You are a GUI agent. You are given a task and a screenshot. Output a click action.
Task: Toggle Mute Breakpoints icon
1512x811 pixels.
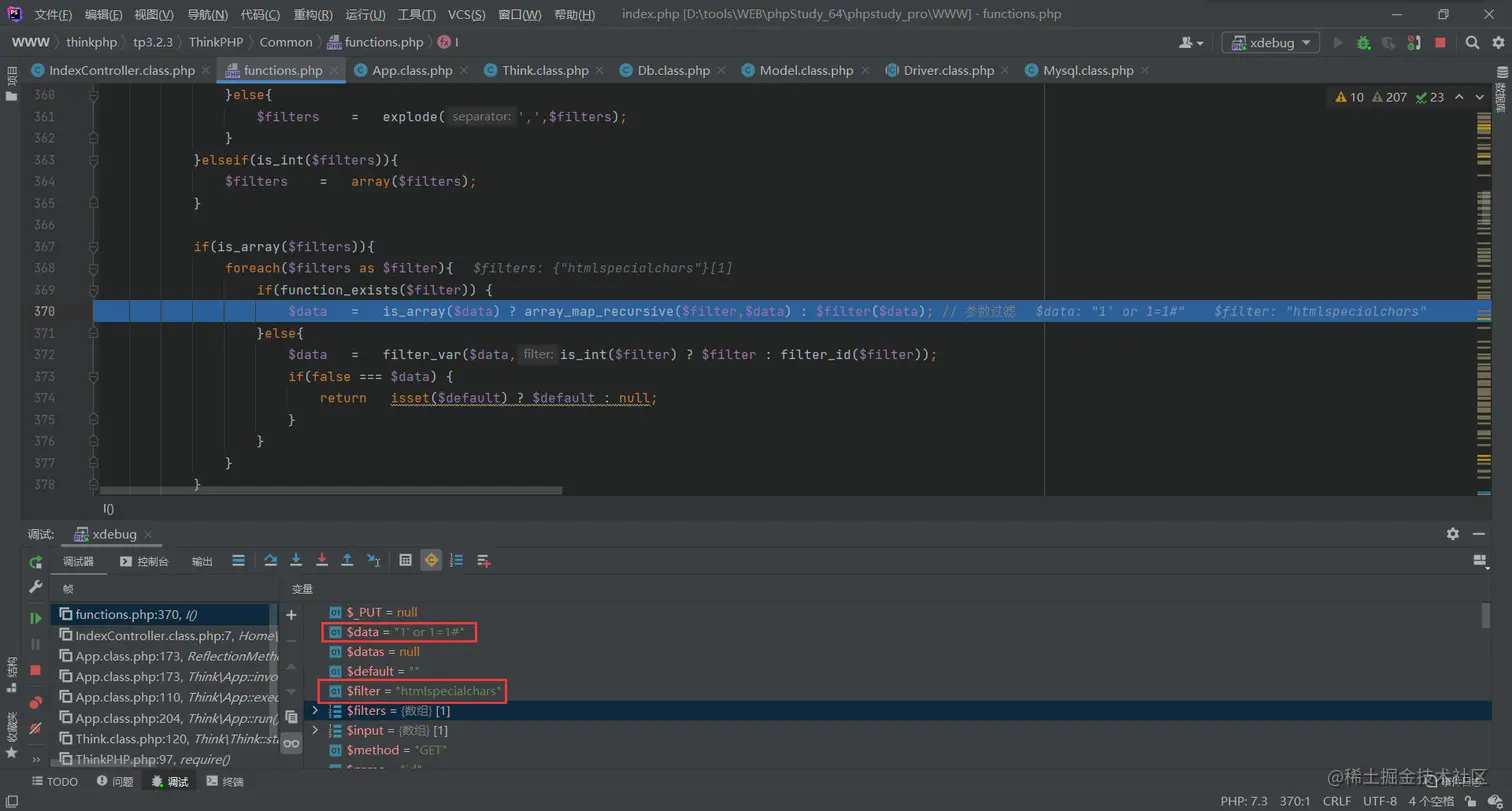[36, 729]
